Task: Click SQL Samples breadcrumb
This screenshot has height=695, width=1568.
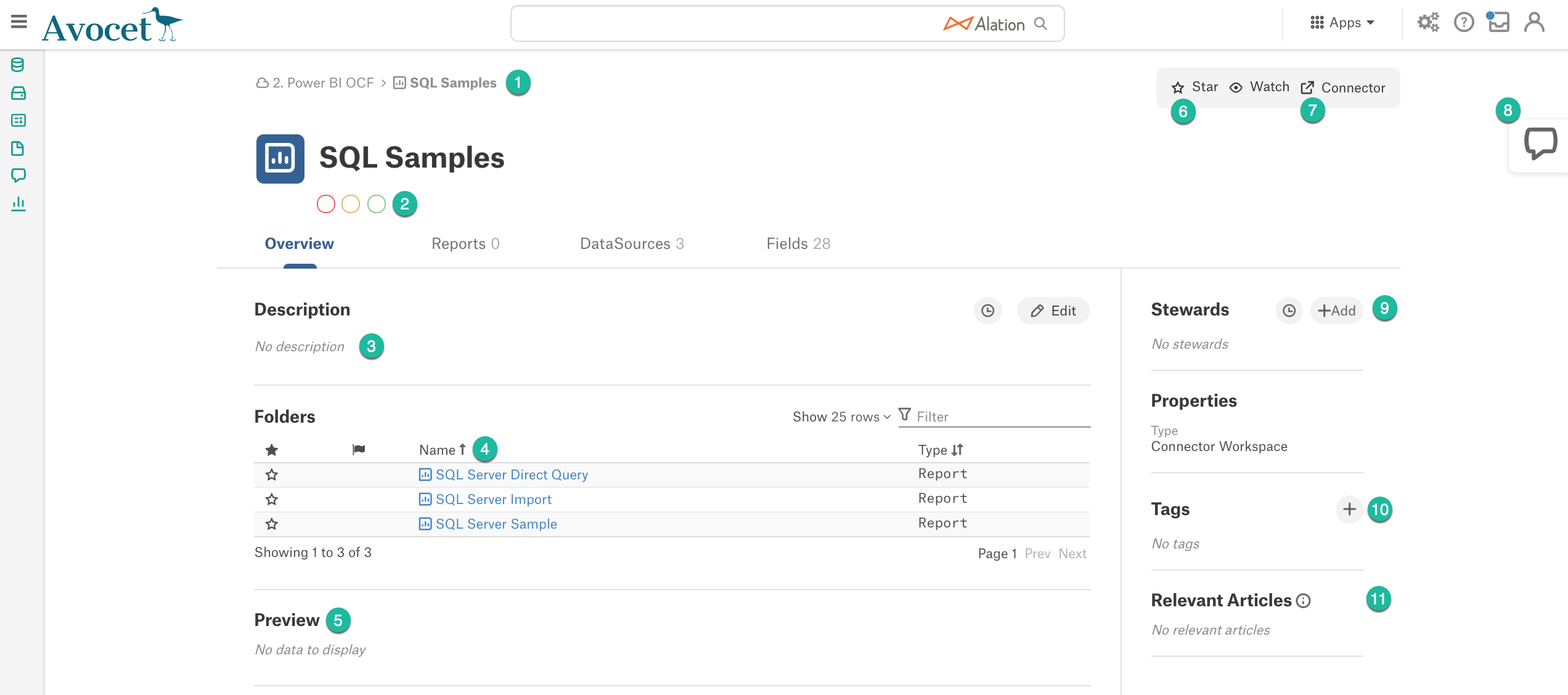Action: tap(444, 83)
